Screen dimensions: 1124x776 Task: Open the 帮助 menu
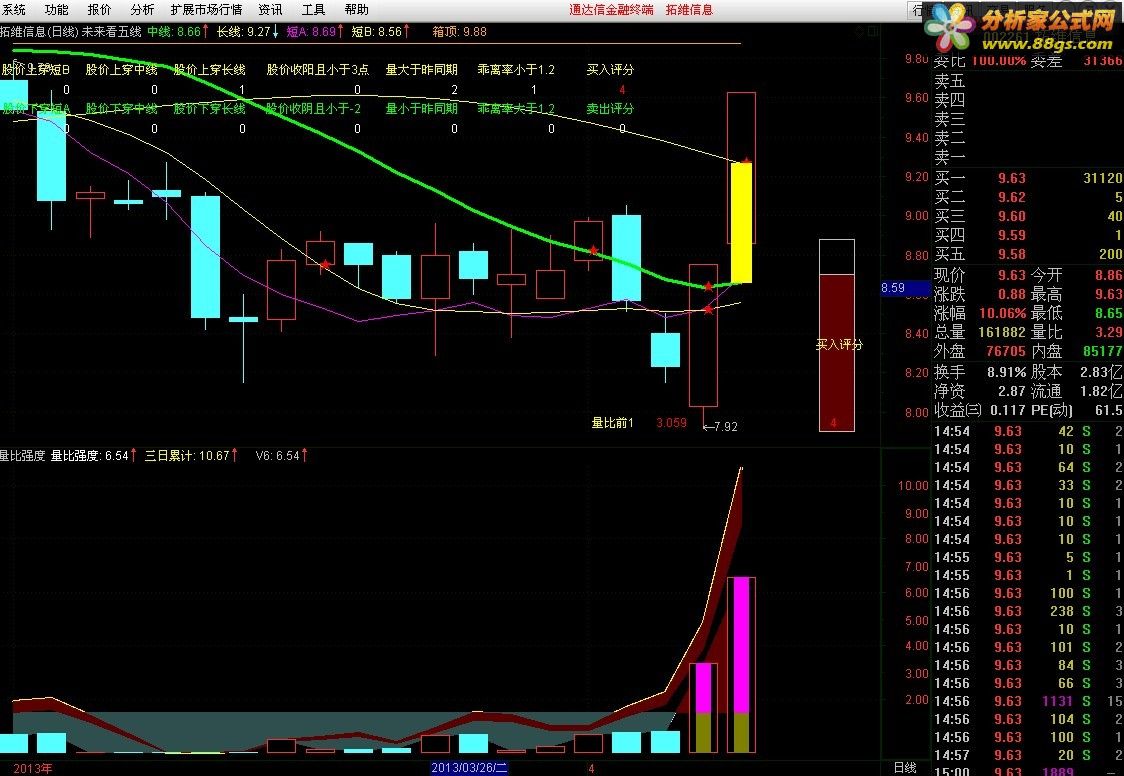[356, 9]
